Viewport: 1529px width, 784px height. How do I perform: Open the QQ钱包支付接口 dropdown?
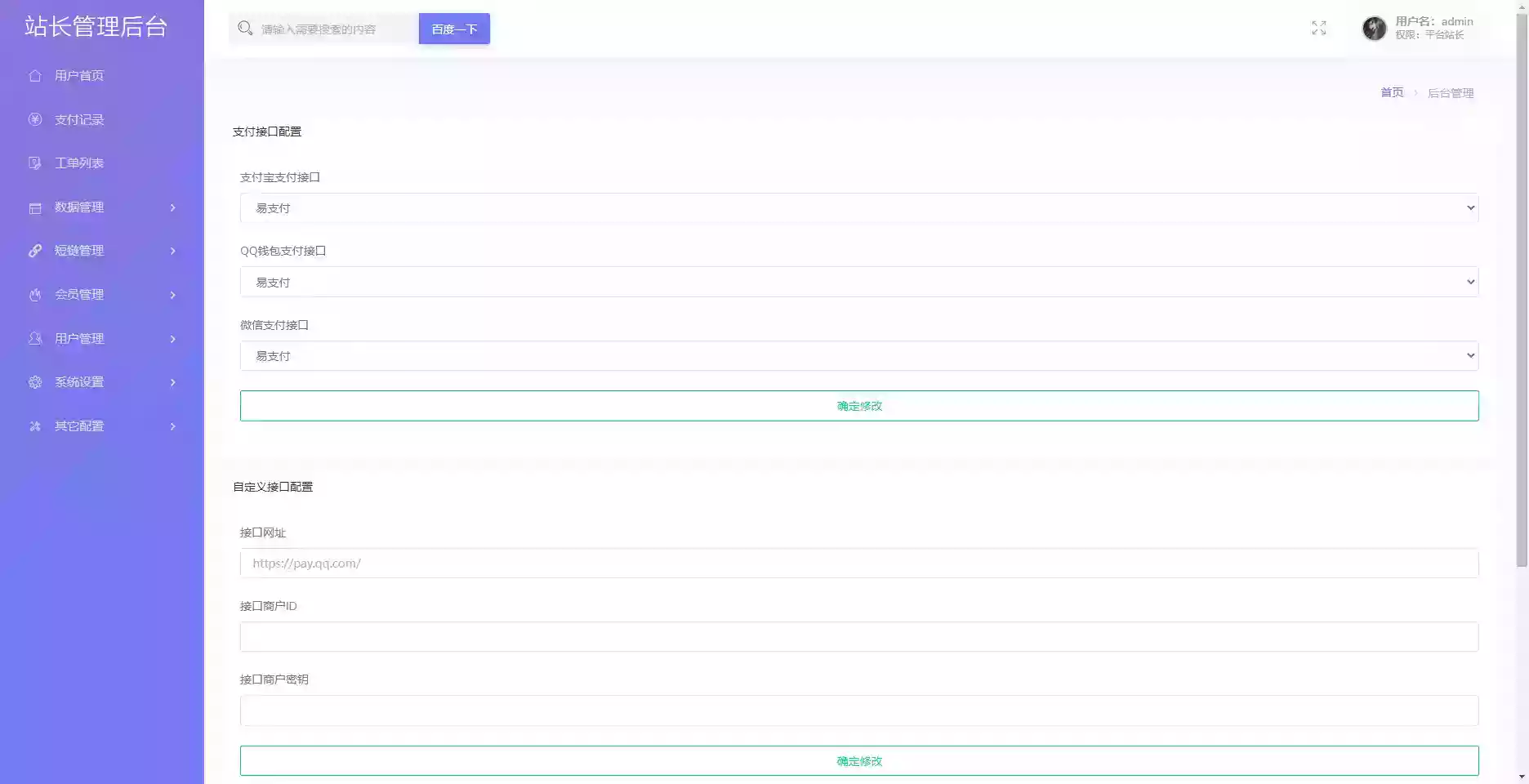pos(858,282)
